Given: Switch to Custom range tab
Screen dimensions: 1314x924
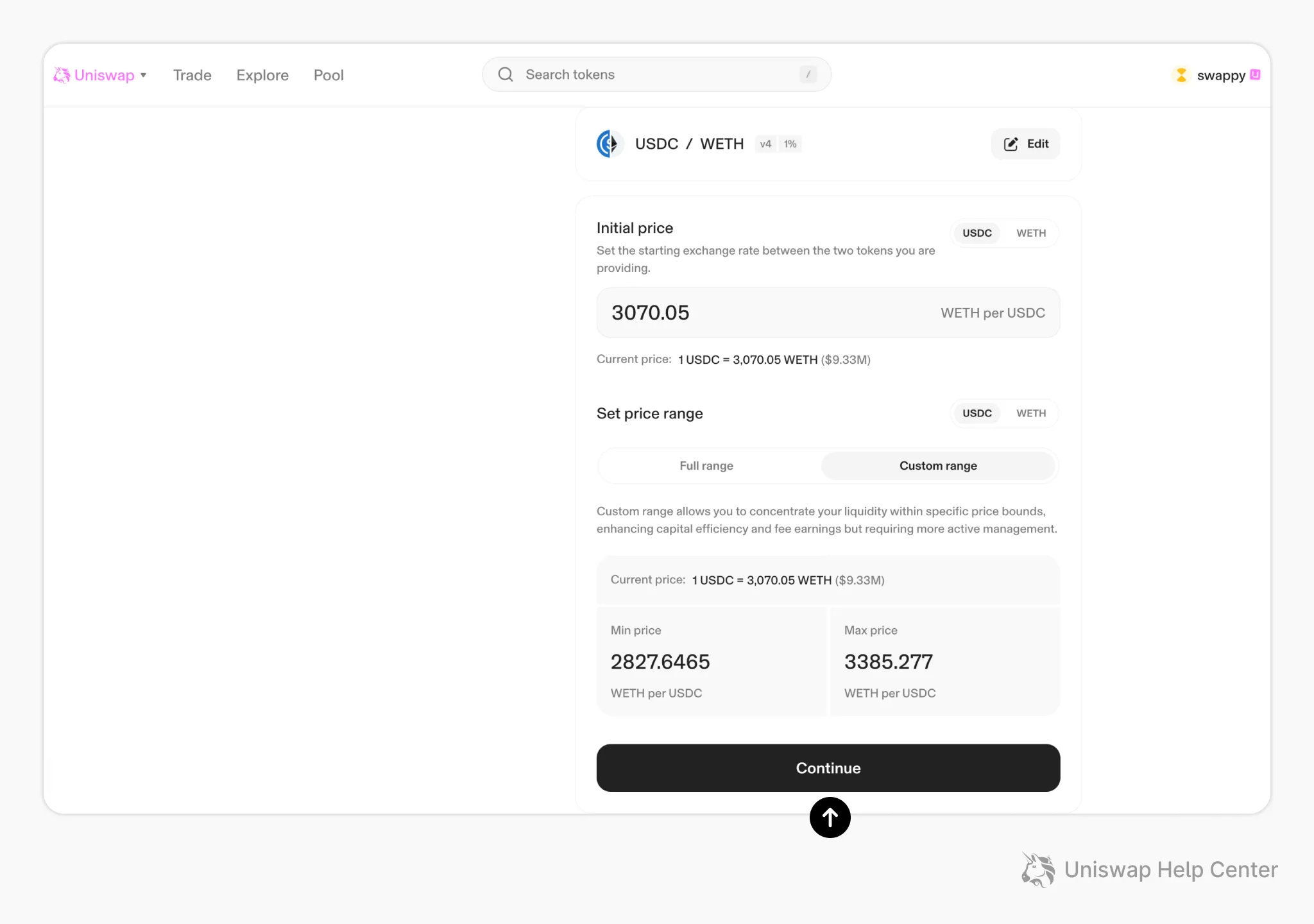Looking at the screenshot, I should [938, 466].
